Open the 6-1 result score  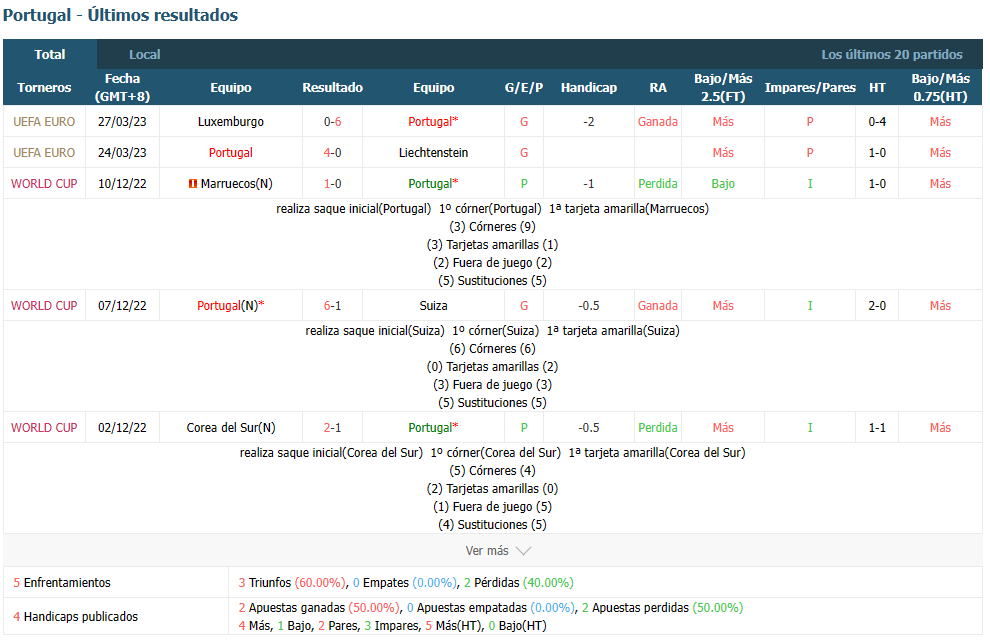click(333, 305)
